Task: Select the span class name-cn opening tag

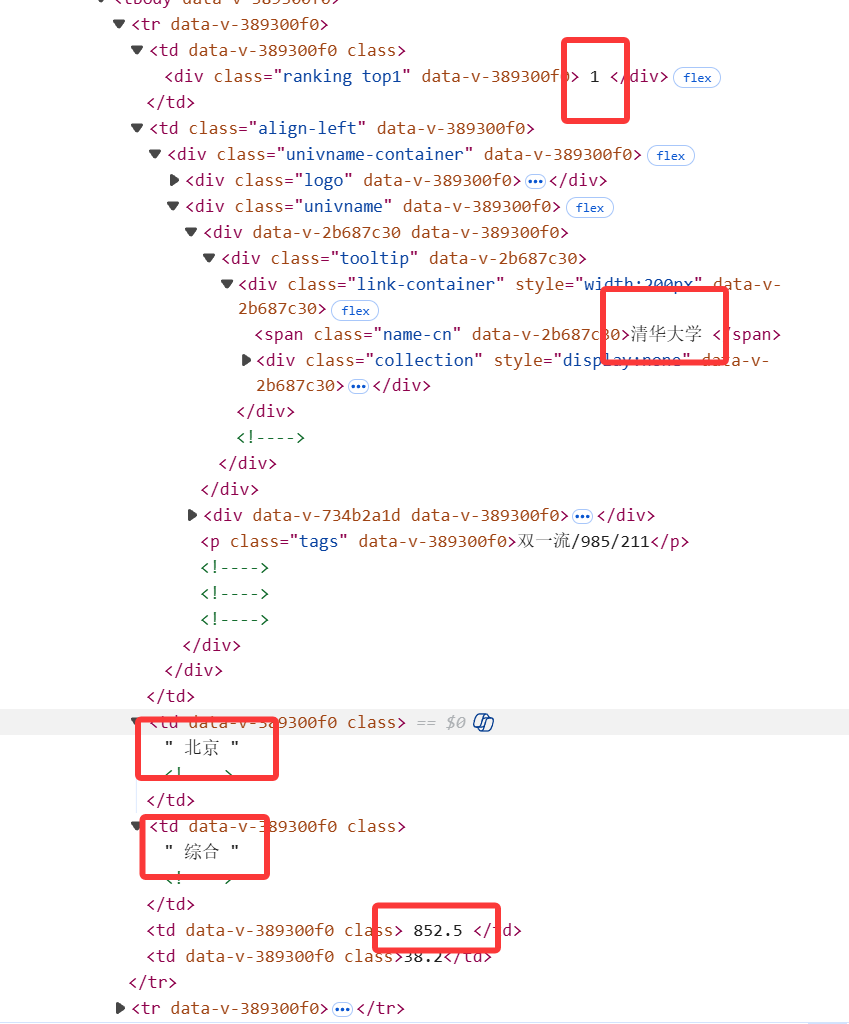Action: pyautogui.click(x=442, y=334)
